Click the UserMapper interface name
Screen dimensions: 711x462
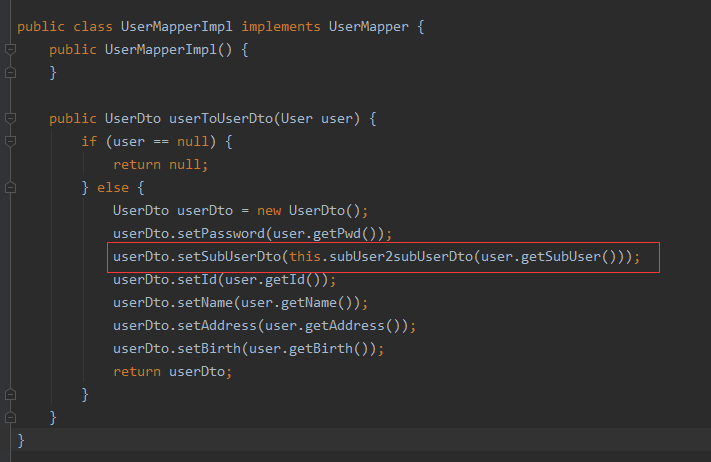[x=368, y=27]
